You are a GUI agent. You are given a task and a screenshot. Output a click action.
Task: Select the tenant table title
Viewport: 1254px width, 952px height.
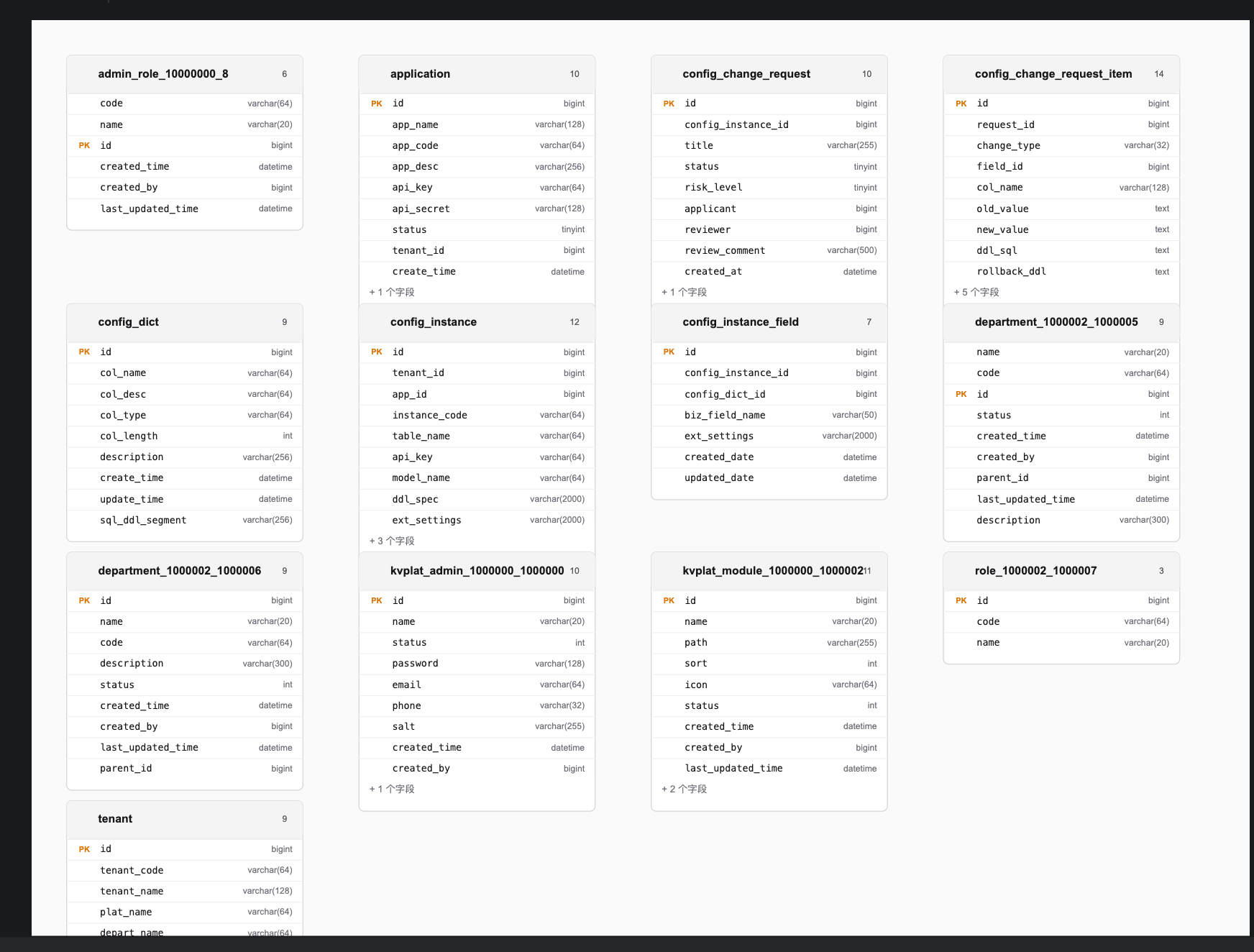pos(115,819)
